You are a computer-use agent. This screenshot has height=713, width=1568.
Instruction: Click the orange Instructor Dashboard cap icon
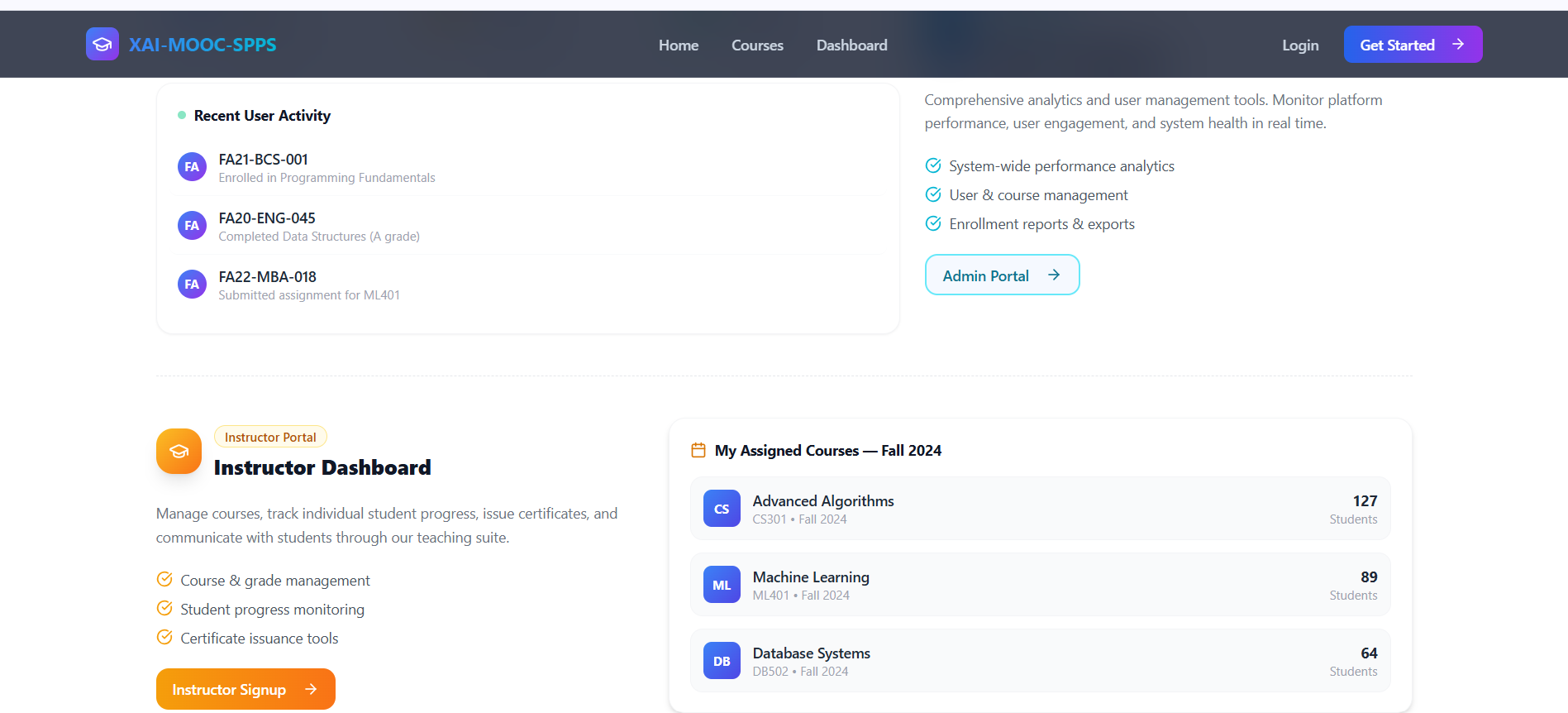(x=179, y=451)
